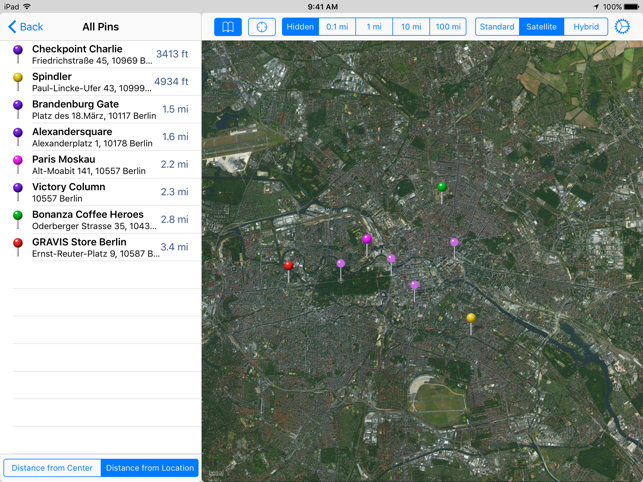
Task: Select the 100 mi radius option
Action: [x=448, y=27]
